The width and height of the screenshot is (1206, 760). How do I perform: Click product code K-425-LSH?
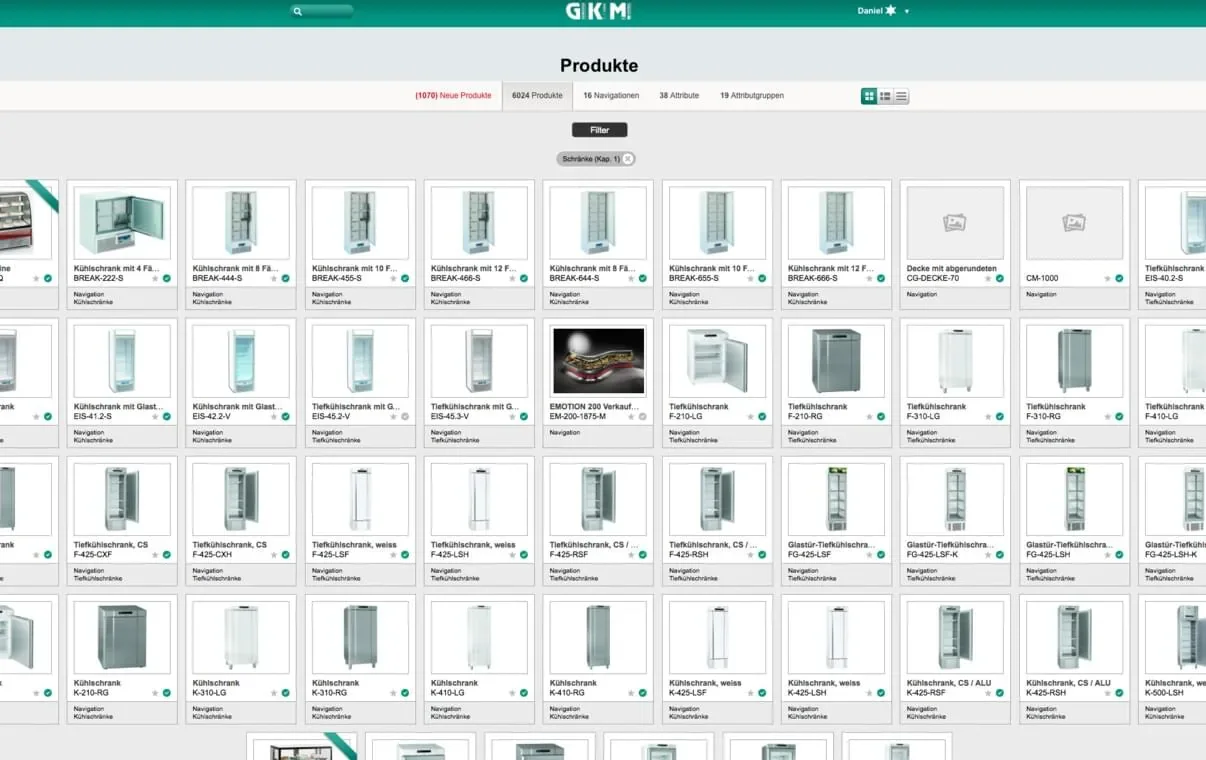[807, 692]
